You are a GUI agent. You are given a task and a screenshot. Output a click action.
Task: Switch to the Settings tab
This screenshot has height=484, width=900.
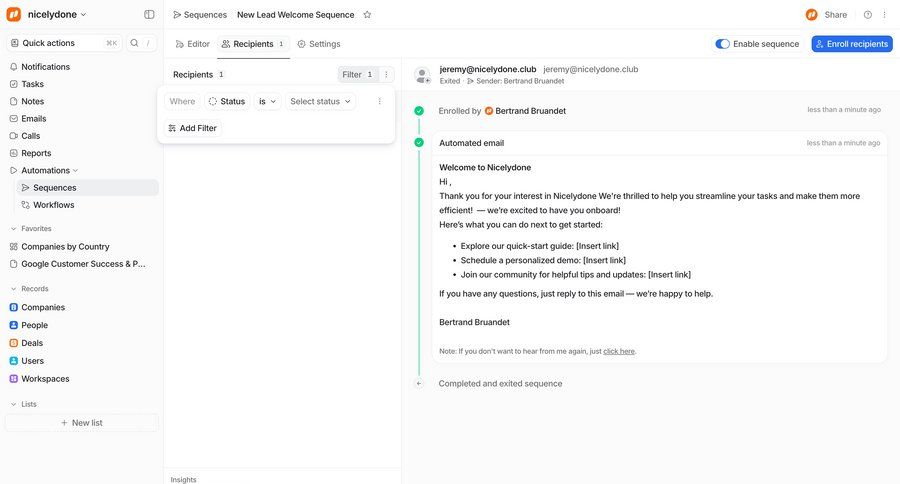pyautogui.click(x=319, y=44)
